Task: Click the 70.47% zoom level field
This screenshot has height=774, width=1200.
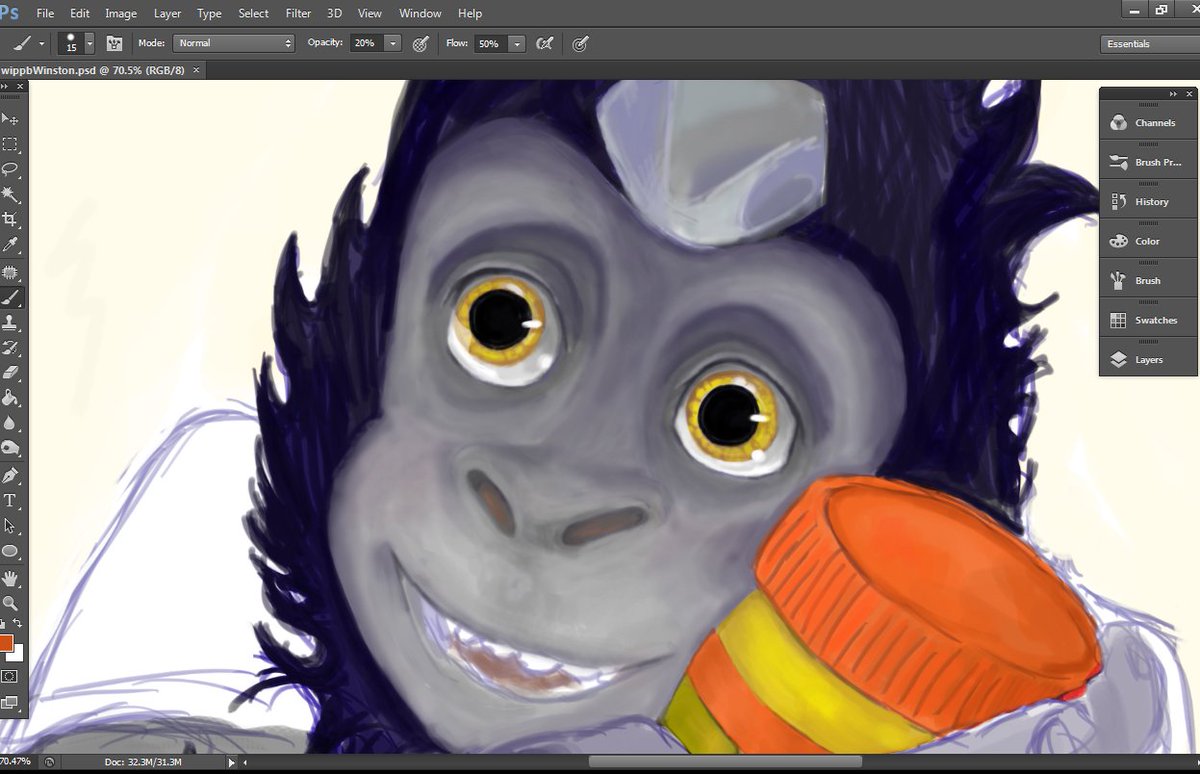Action: click(14, 762)
